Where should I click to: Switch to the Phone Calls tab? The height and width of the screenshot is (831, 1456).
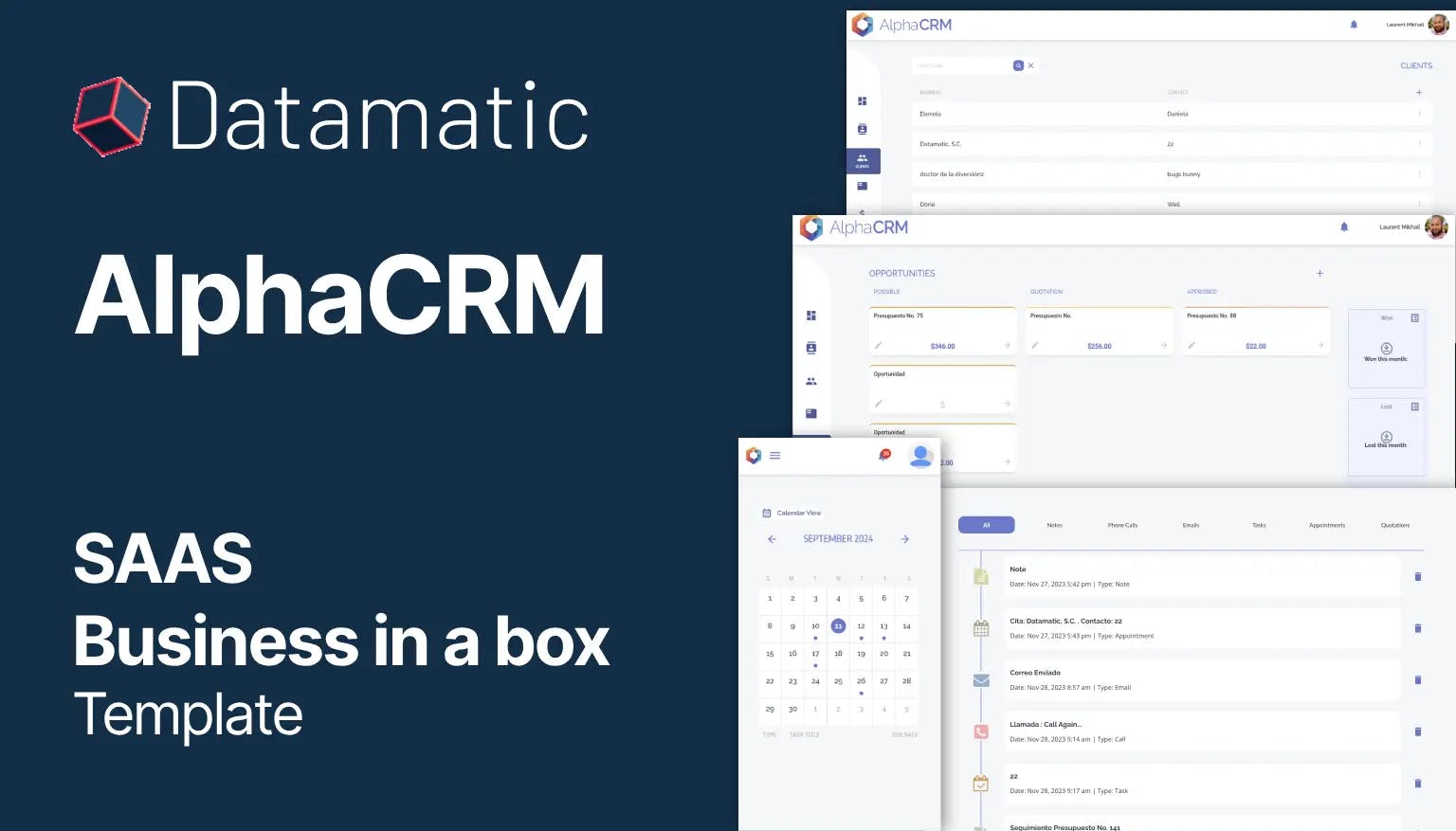[1122, 525]
